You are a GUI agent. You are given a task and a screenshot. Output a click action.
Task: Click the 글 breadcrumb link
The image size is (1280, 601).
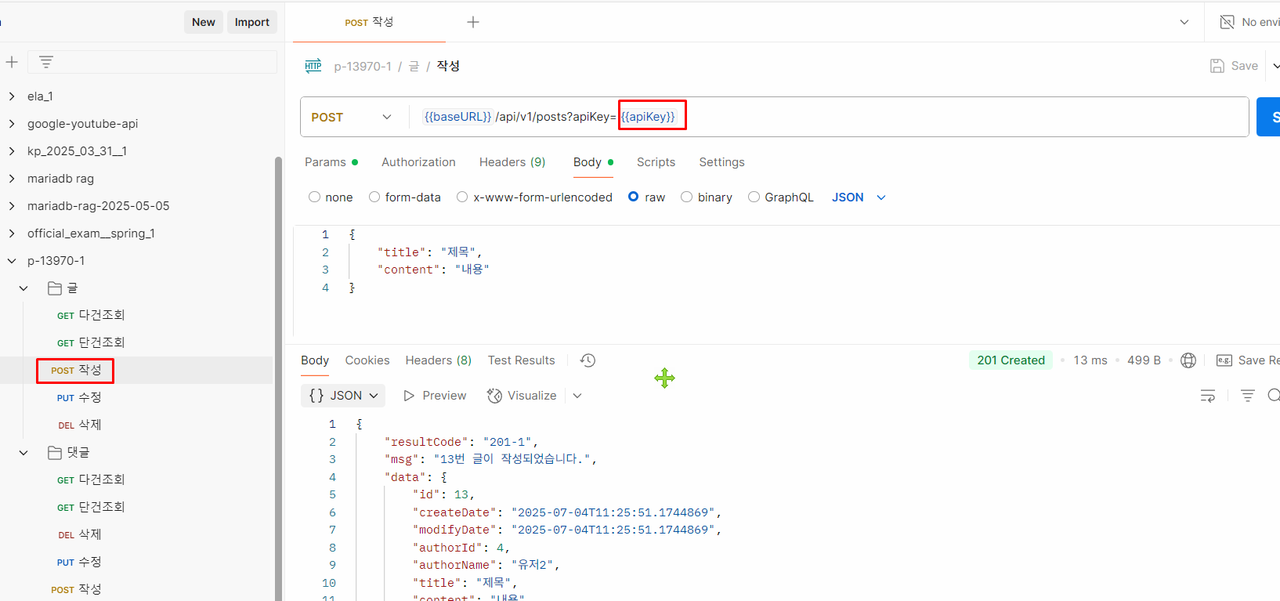pos(414,66)
